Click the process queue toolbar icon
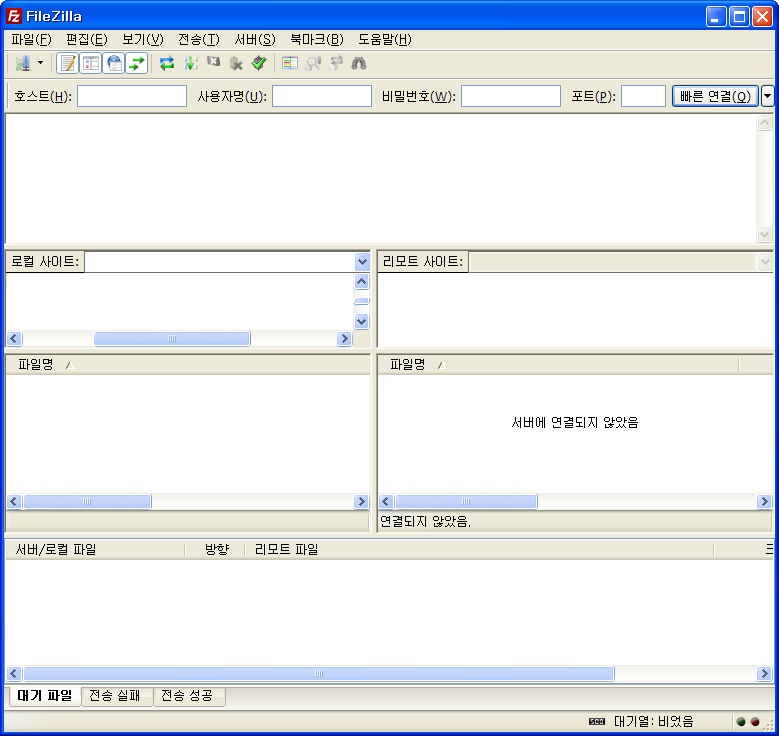The width and height of the screenshot is (779, 736). 190,63
